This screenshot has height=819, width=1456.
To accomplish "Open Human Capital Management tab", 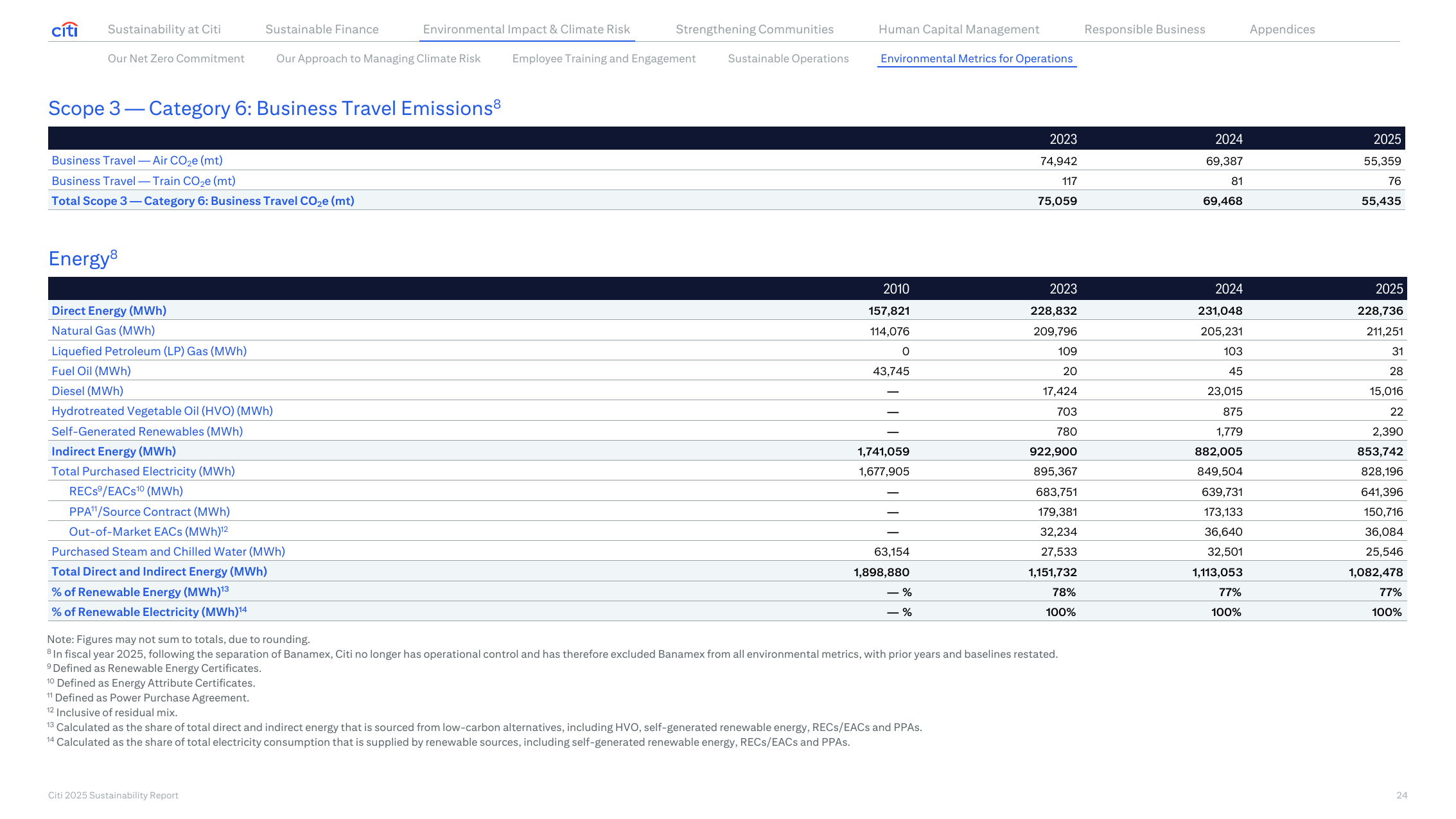I will coord(959,30).
